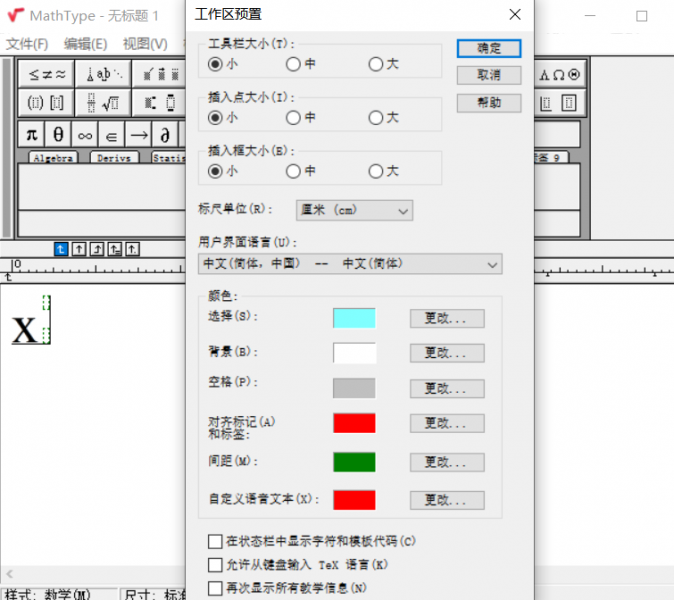Open the relational symbols palette (≤ ≠ ≈)
674x600 pixels.
[x=46, y=74]
